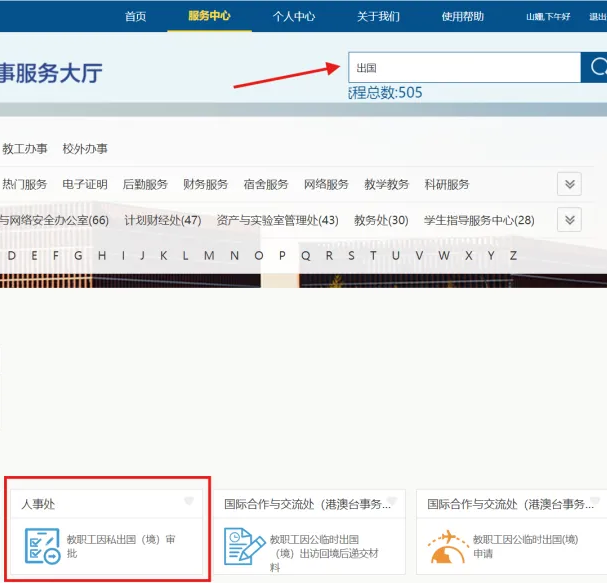Toggle the heart on the middle 国际合作与交流处 card

point(392,501)
